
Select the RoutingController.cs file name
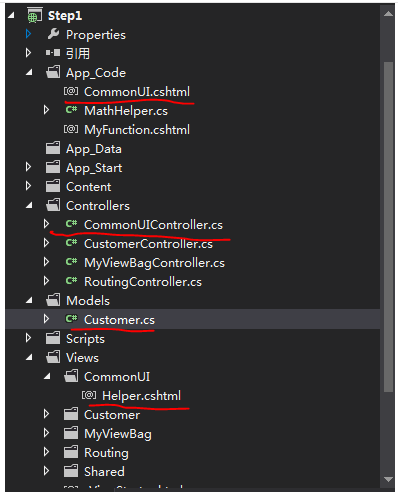[143, 282]
